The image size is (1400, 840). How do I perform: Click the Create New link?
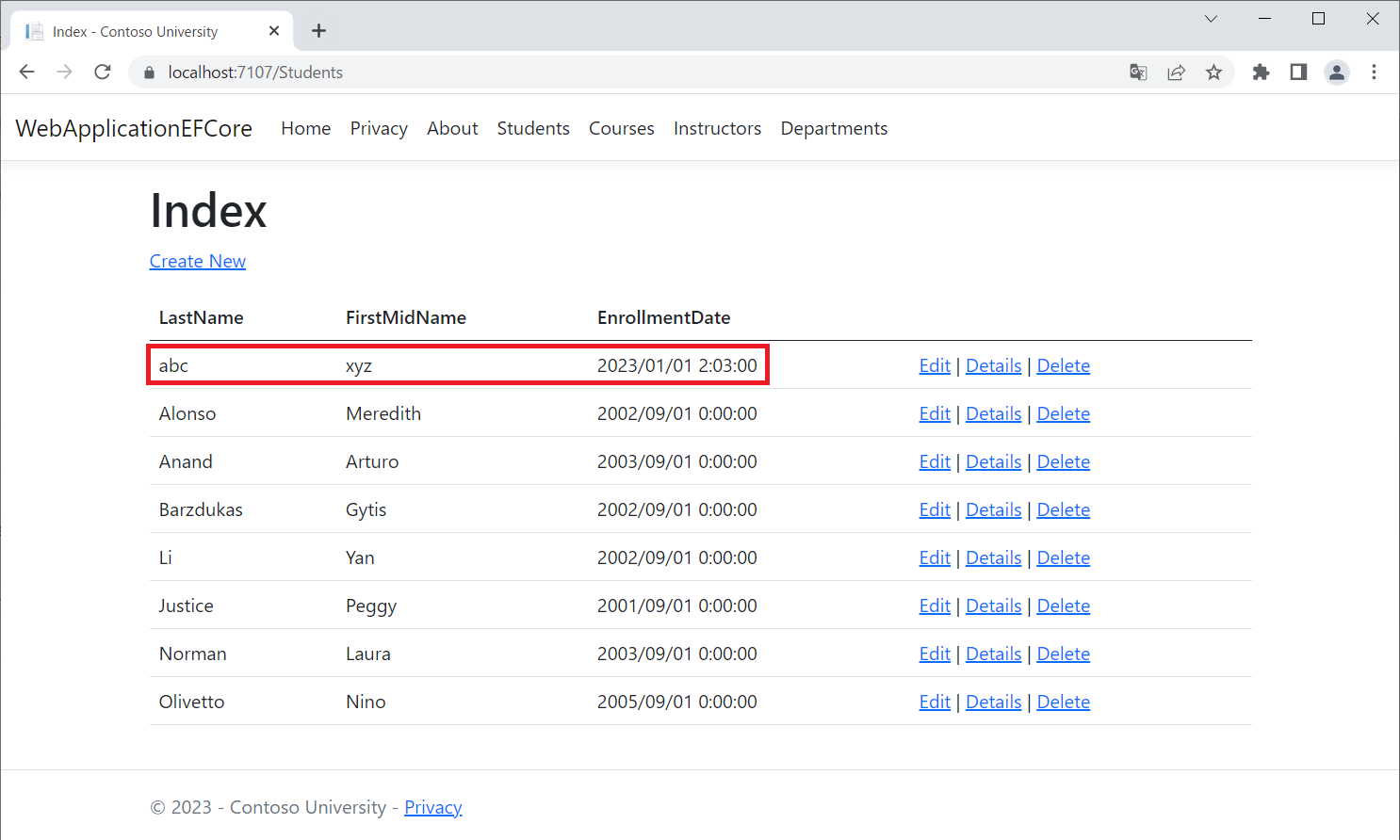198,261
